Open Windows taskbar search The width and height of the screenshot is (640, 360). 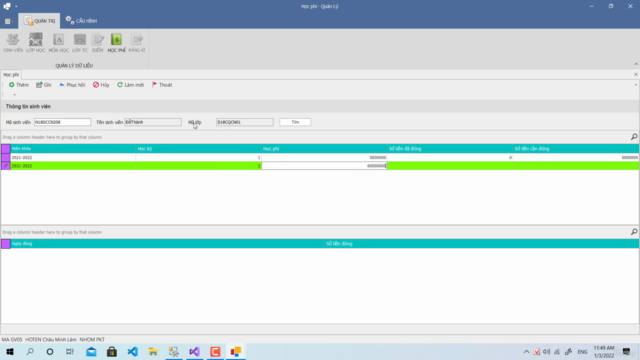pos(30,352)
